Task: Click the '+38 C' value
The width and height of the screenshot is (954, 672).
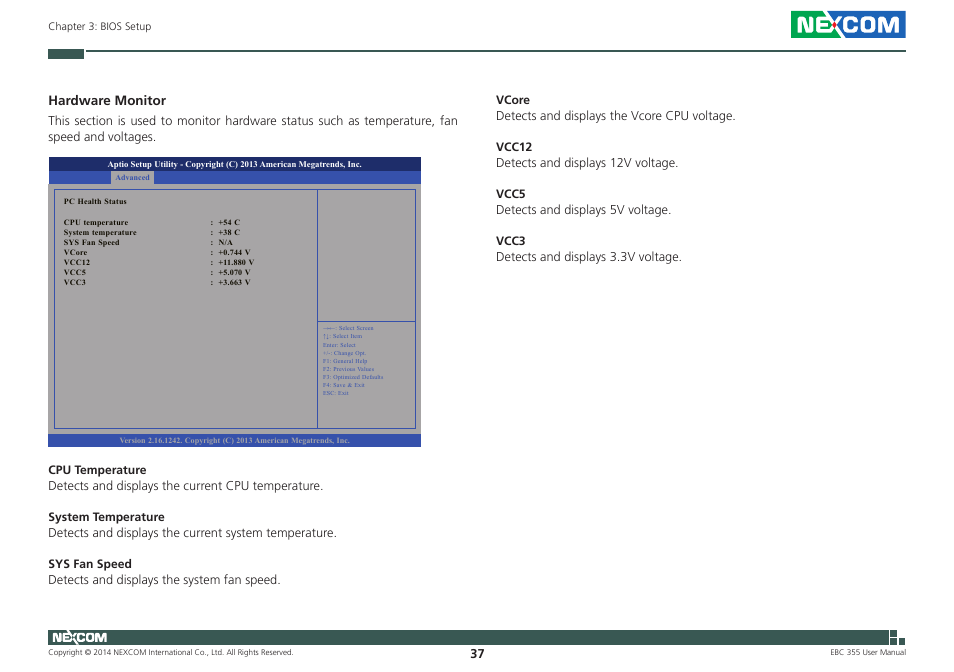Action: pos(229,232)
